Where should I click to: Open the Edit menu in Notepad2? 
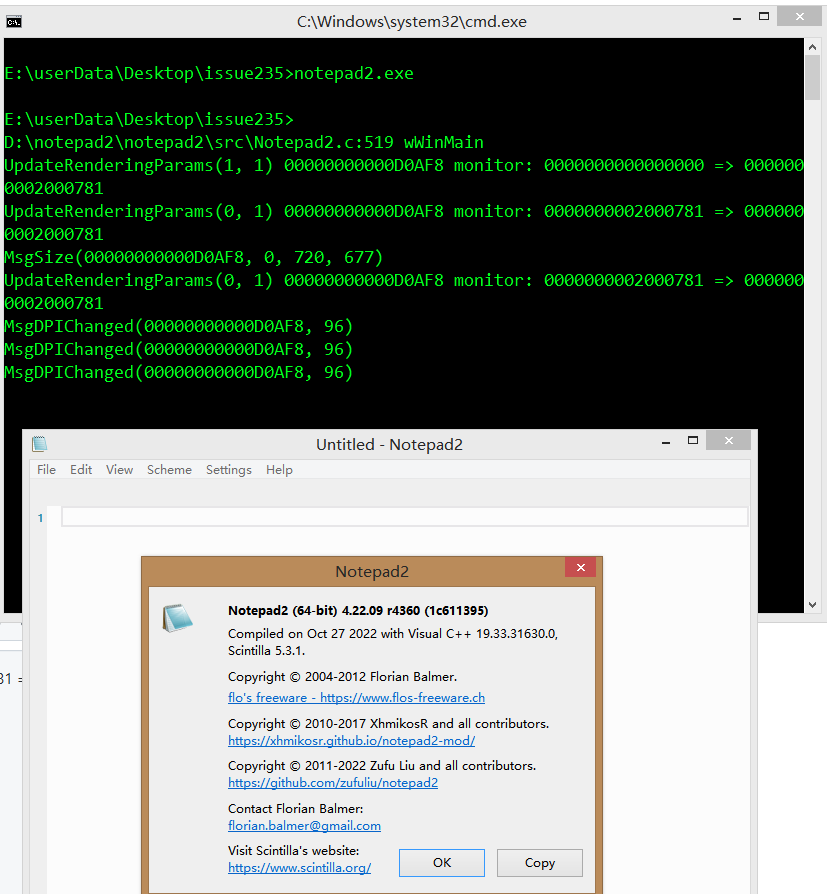[81, 469]
